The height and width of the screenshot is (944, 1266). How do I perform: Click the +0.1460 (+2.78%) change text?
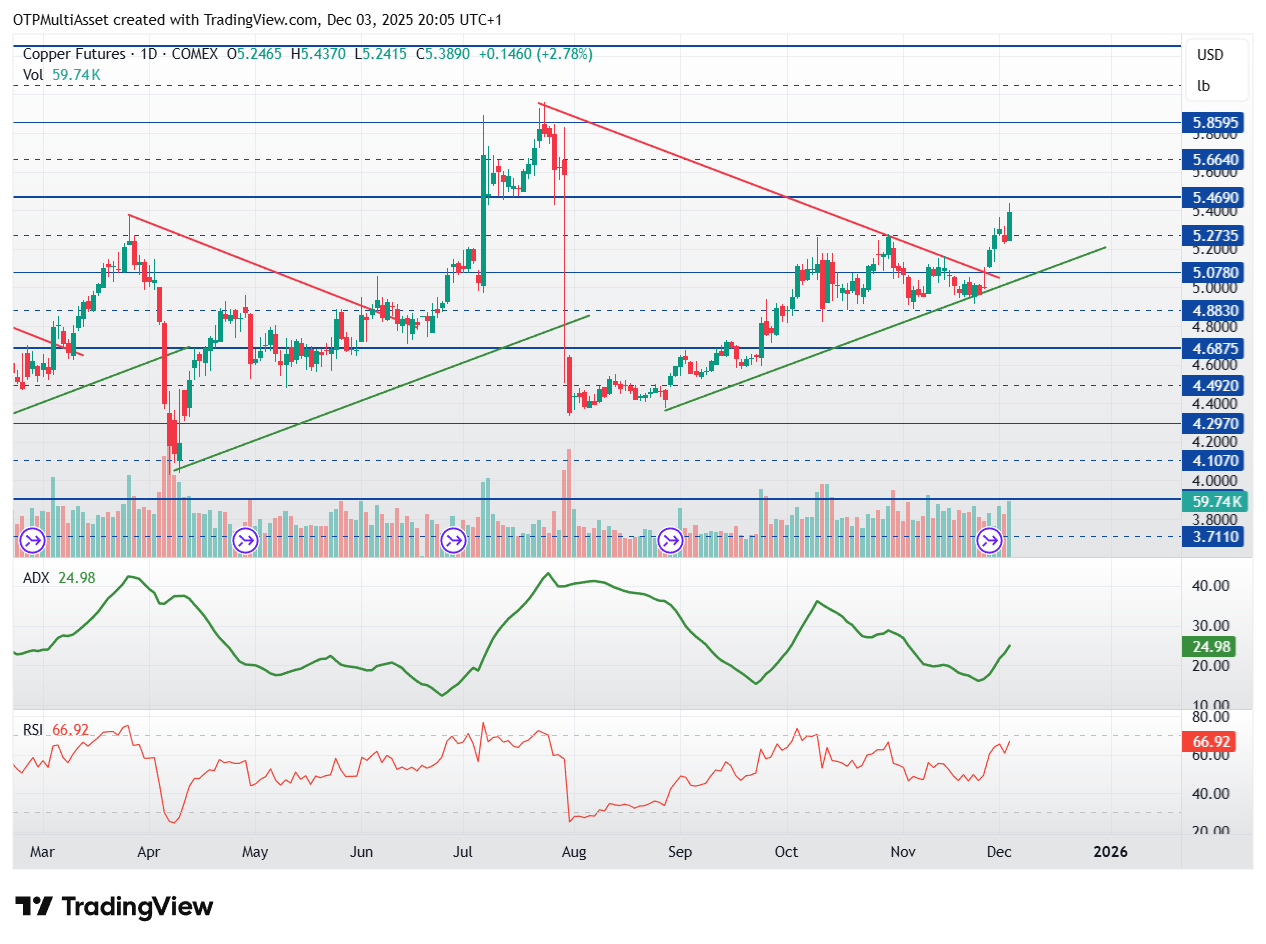[537, 54]
